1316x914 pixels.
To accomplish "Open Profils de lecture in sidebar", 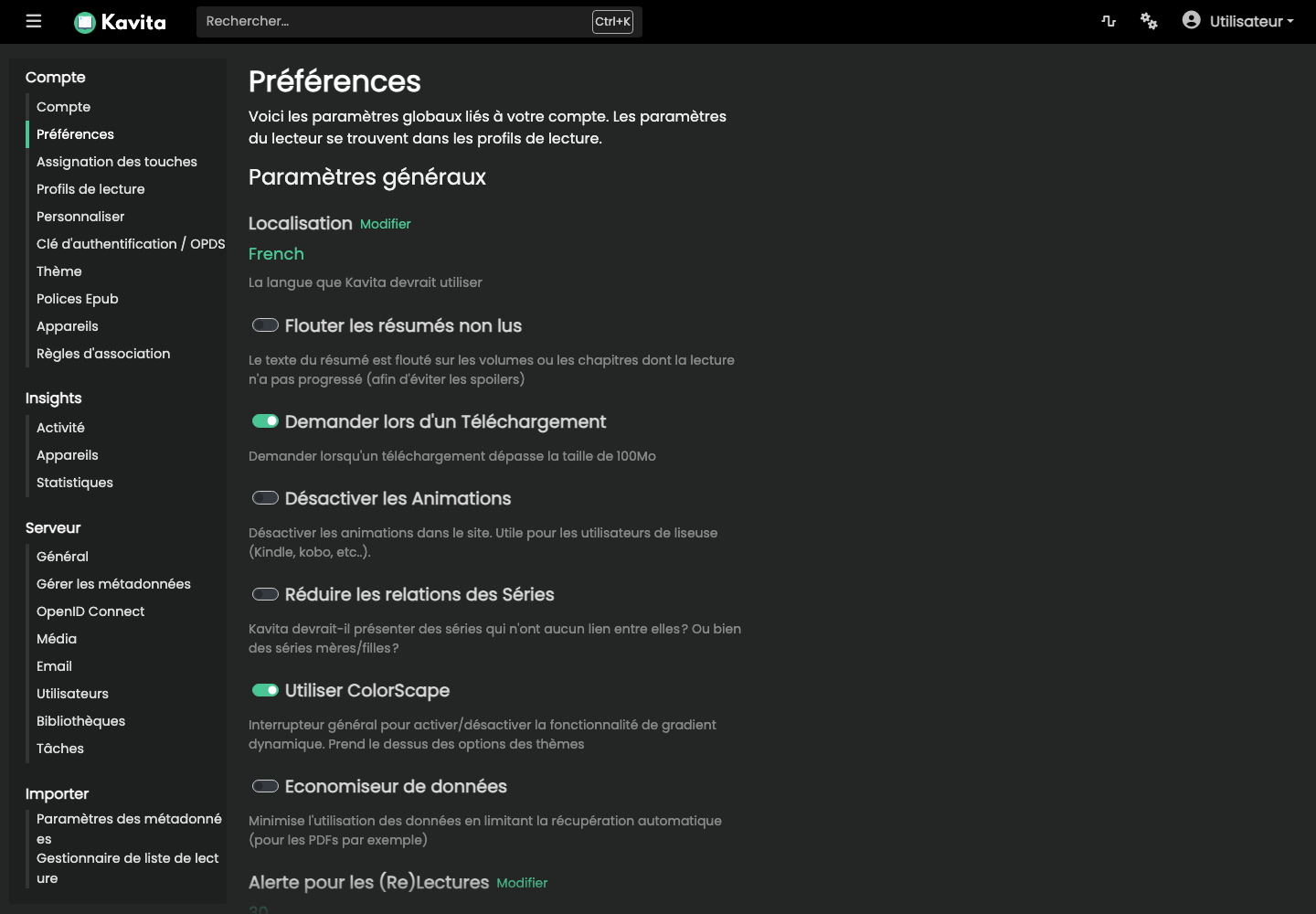I will (90, 189).
